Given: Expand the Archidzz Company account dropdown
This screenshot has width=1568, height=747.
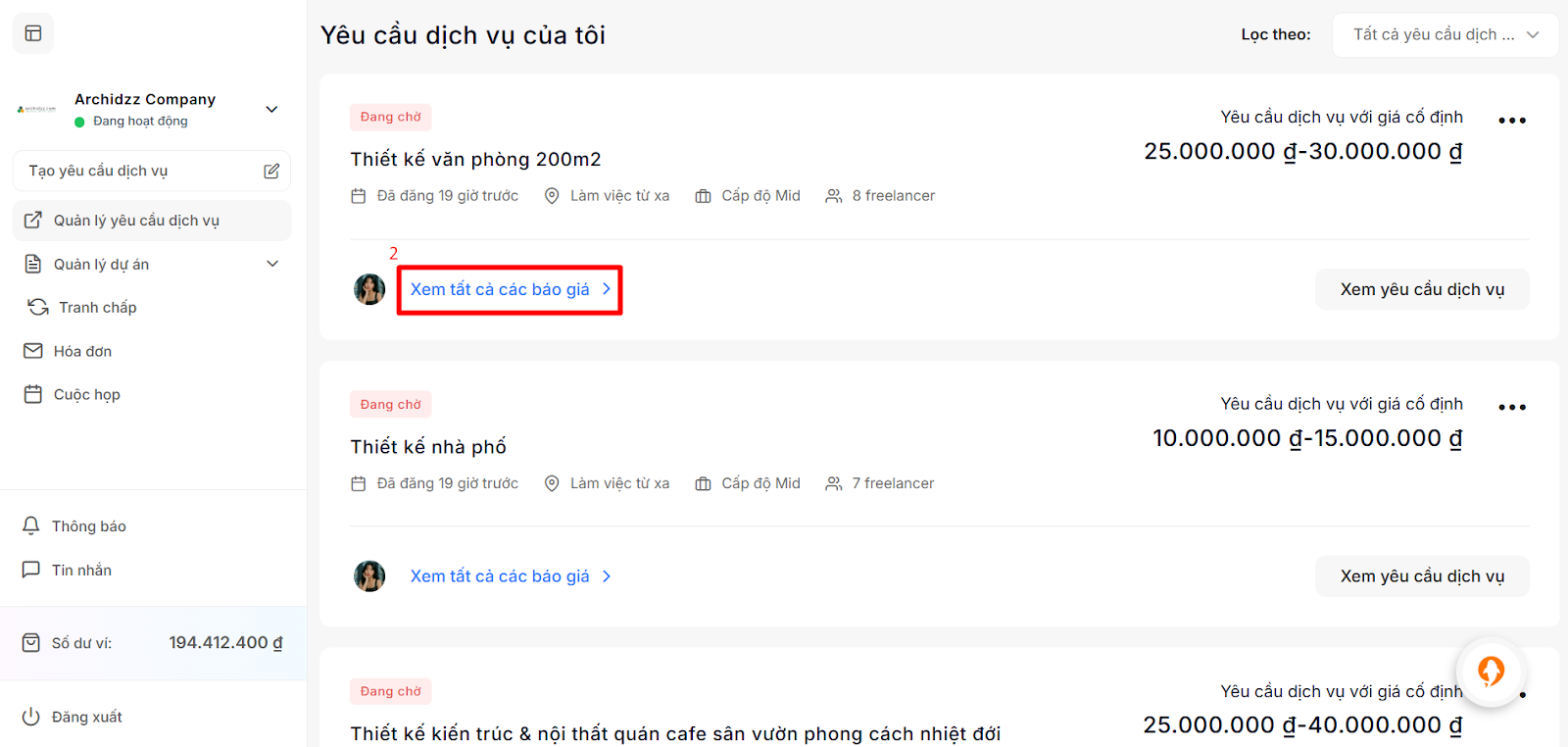Looking at the screenshot, I should [x=272, y=109].
